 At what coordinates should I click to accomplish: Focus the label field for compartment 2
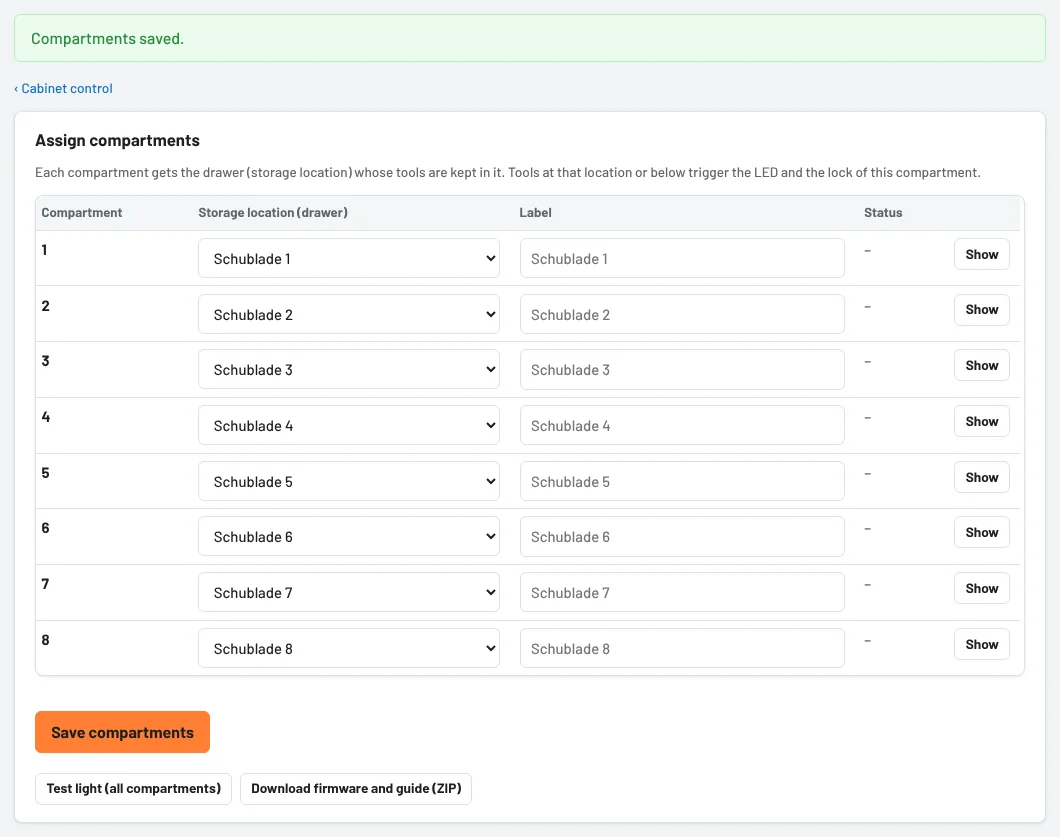click(x=682, y=314)
